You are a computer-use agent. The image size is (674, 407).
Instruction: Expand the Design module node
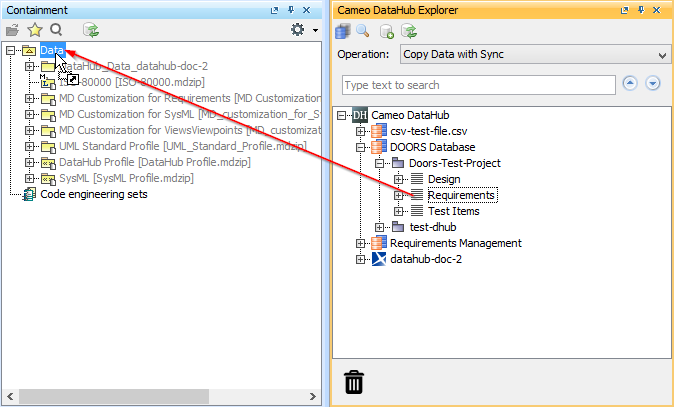398,179
